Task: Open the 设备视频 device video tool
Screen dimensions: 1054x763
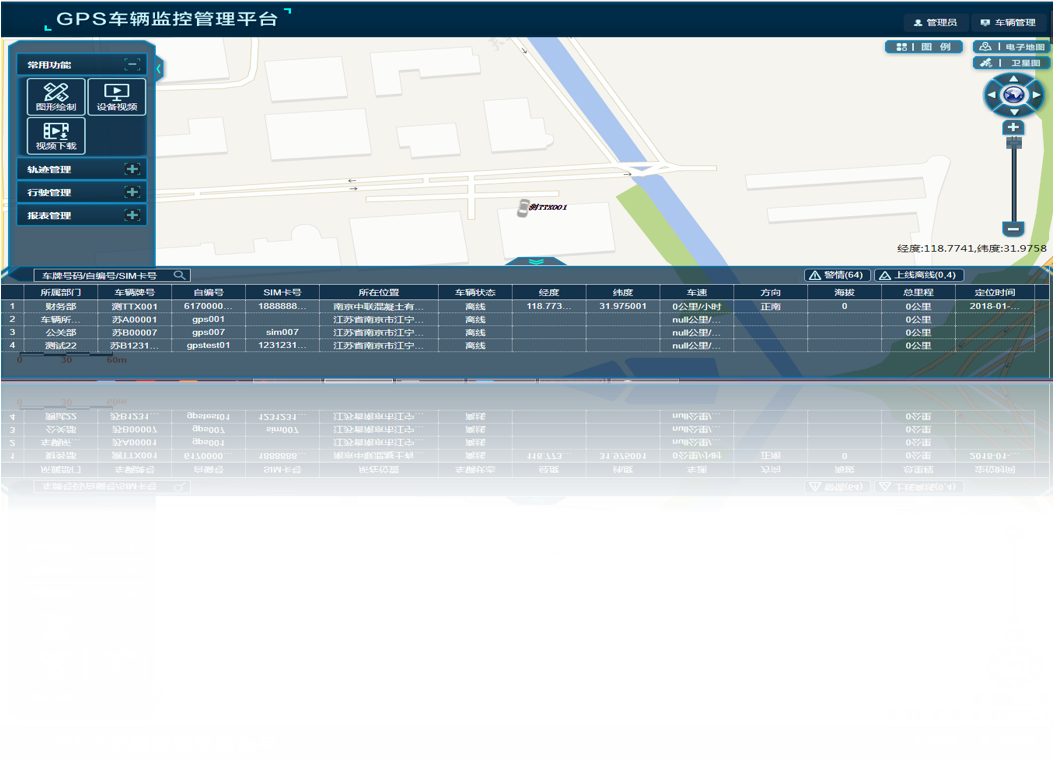Action: coord(117,97)
